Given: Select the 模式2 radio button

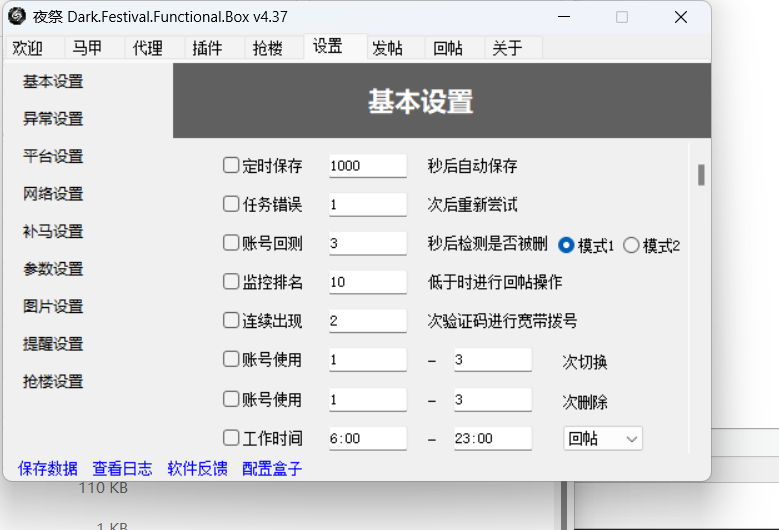Looking at the screenshot, I should coord(631,245).
